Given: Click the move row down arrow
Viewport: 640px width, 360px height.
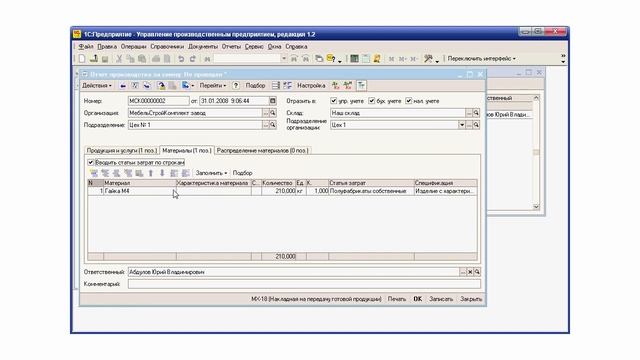Looking at the screenshot, I should point(162,173).
